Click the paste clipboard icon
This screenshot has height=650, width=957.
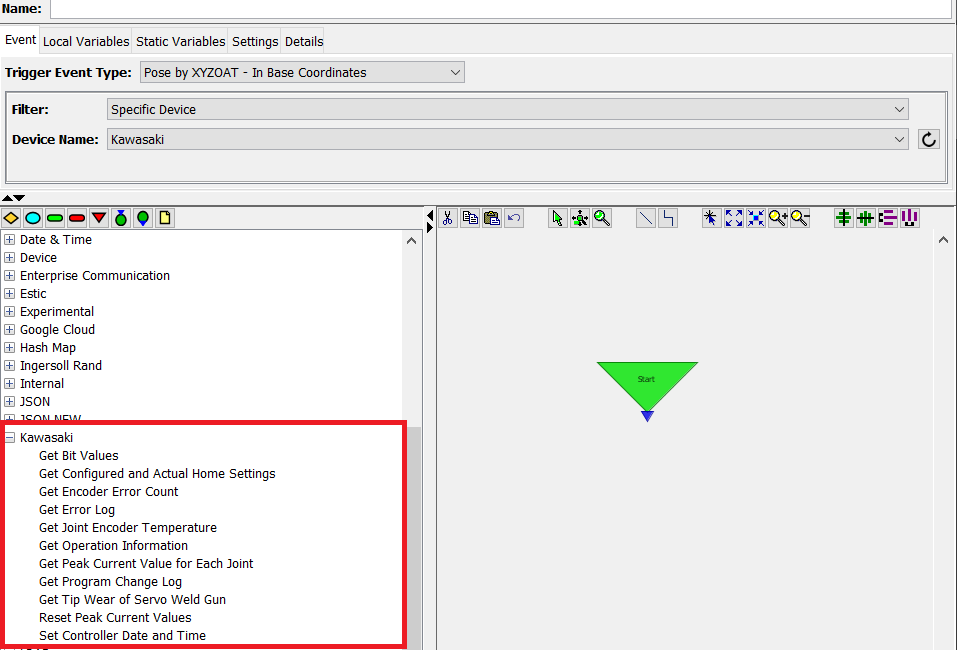pos(492,218)
